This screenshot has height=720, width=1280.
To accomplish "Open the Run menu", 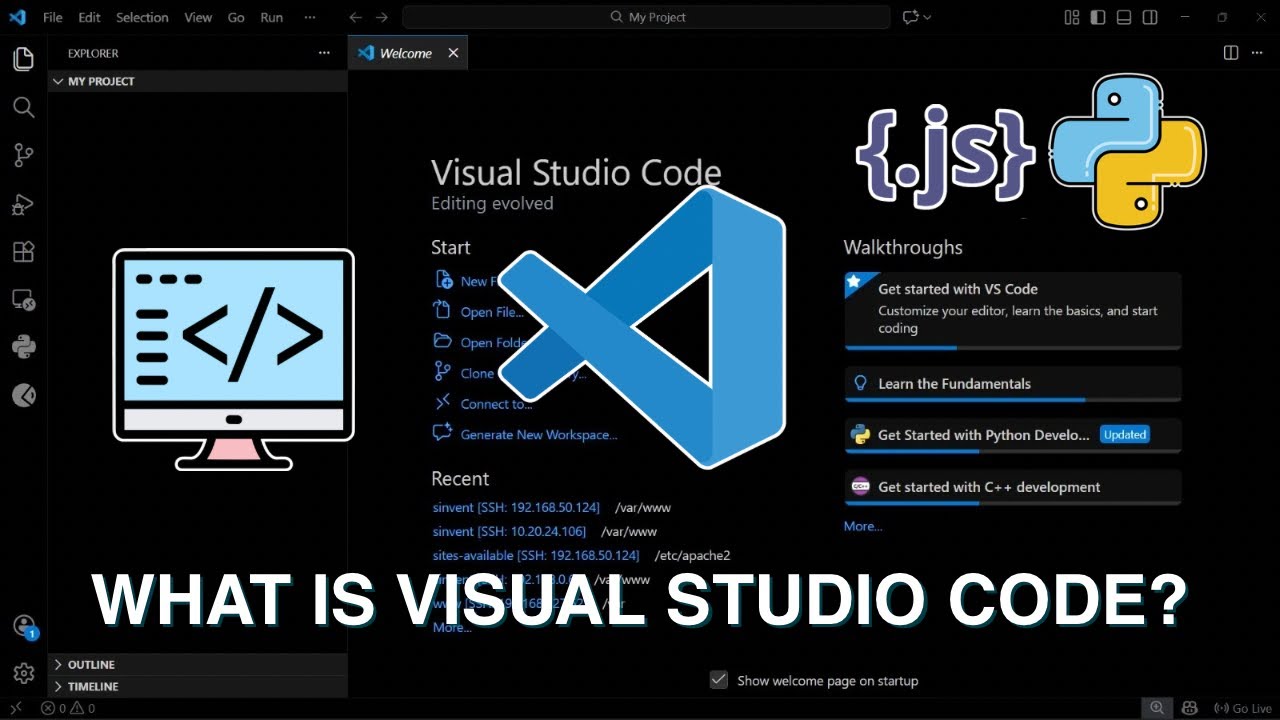I will (x=271, y=17).
